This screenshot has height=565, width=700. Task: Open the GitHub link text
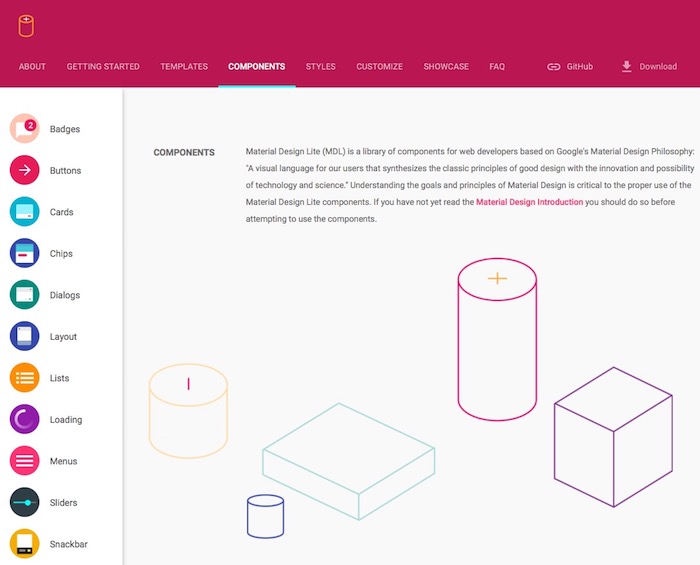tap(579, 66)
